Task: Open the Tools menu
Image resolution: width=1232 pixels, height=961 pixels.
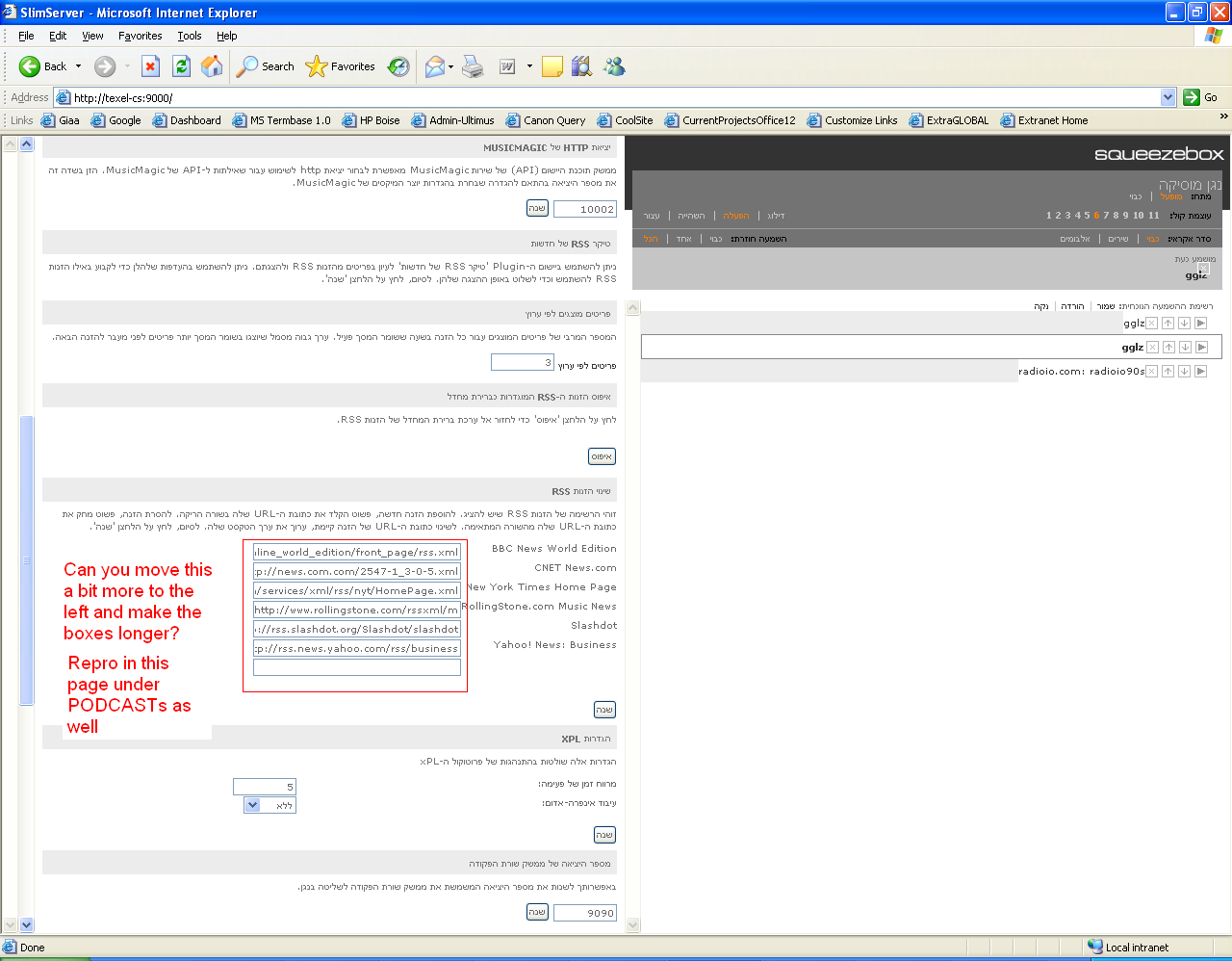Action: coord(189,36)
